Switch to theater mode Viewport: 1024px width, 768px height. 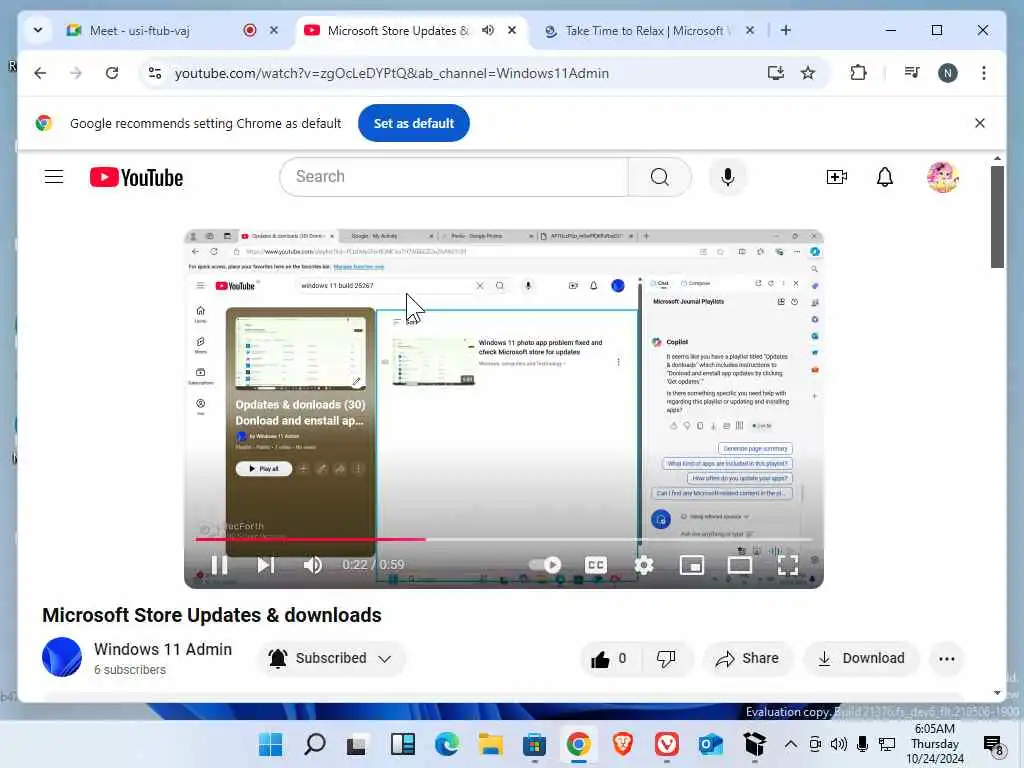click(739, 564)
